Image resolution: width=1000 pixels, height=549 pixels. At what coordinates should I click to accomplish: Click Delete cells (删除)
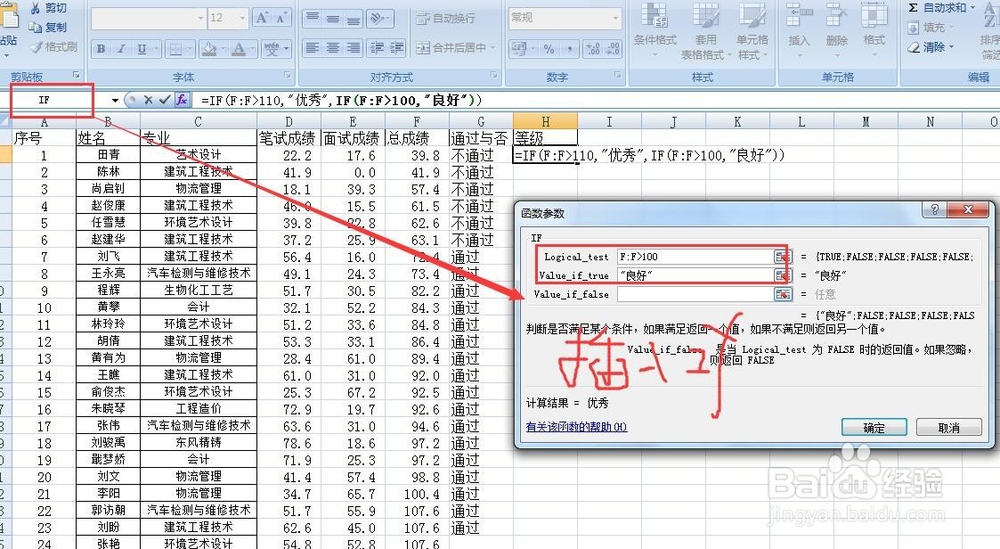tap(836, 31)
